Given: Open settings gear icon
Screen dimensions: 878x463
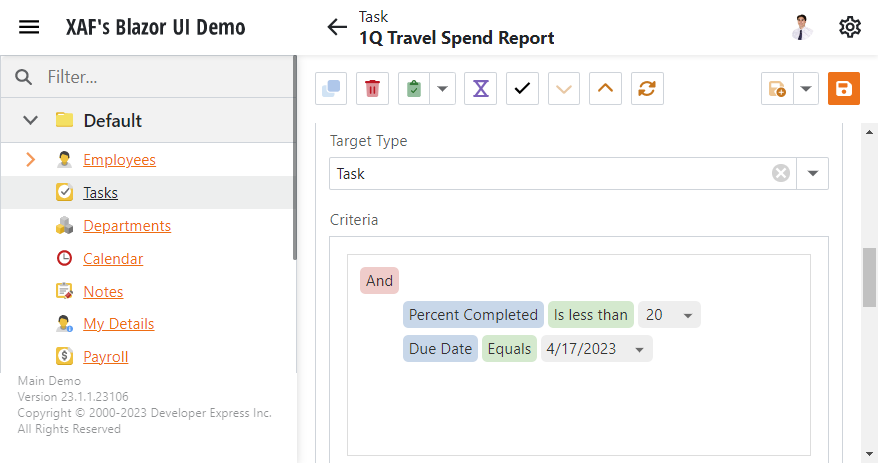Looking at the screenshot, I should 849,27.
